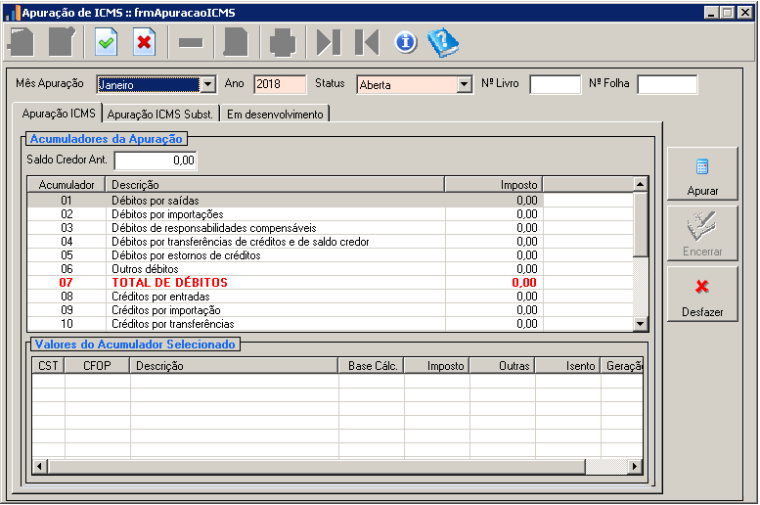Click the Nº Livro input field
Image resolution: width=760 pixels, height=505 pixels.
tap(555, 84)
